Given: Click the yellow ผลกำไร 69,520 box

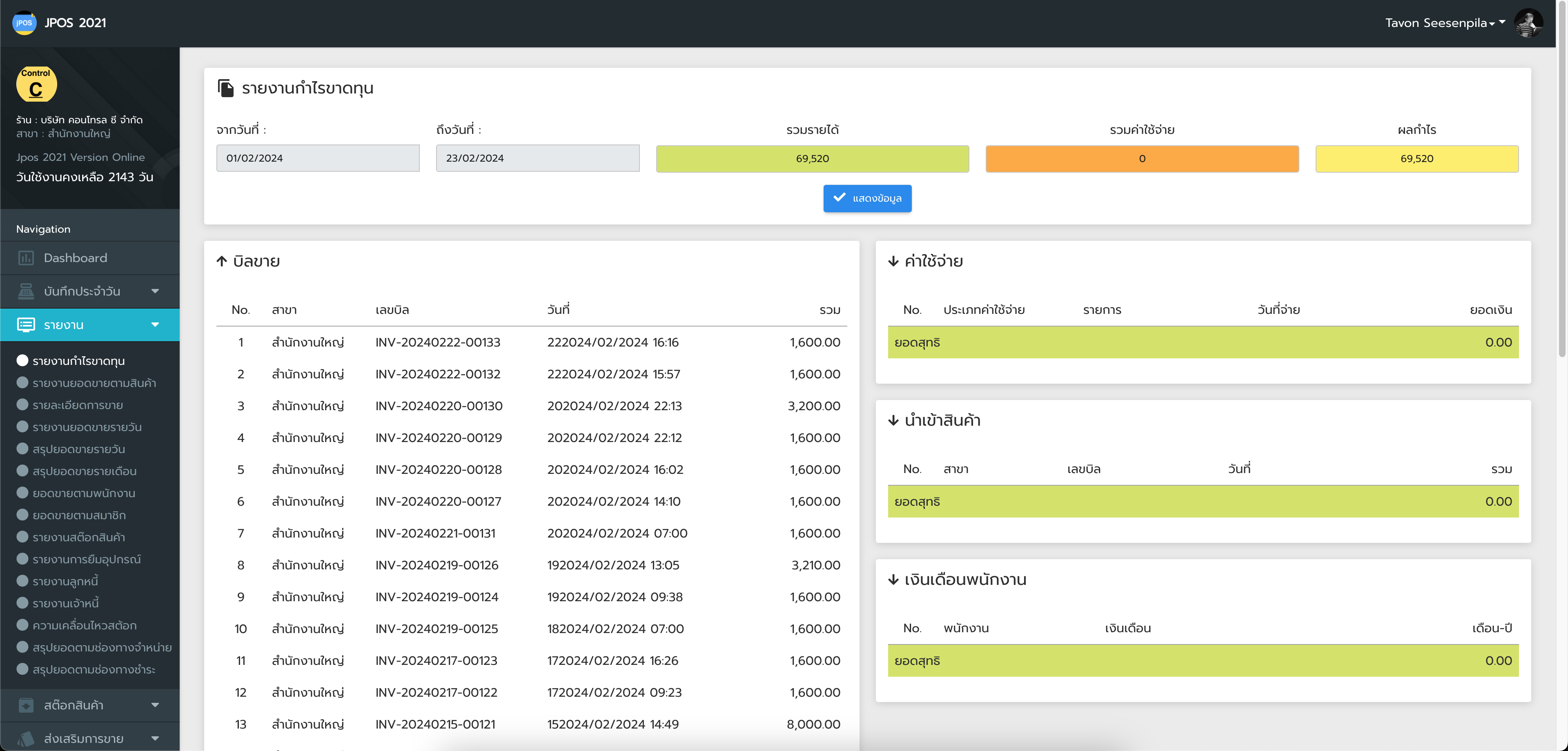Looking at the screenshot, I should click(1417, 158).
